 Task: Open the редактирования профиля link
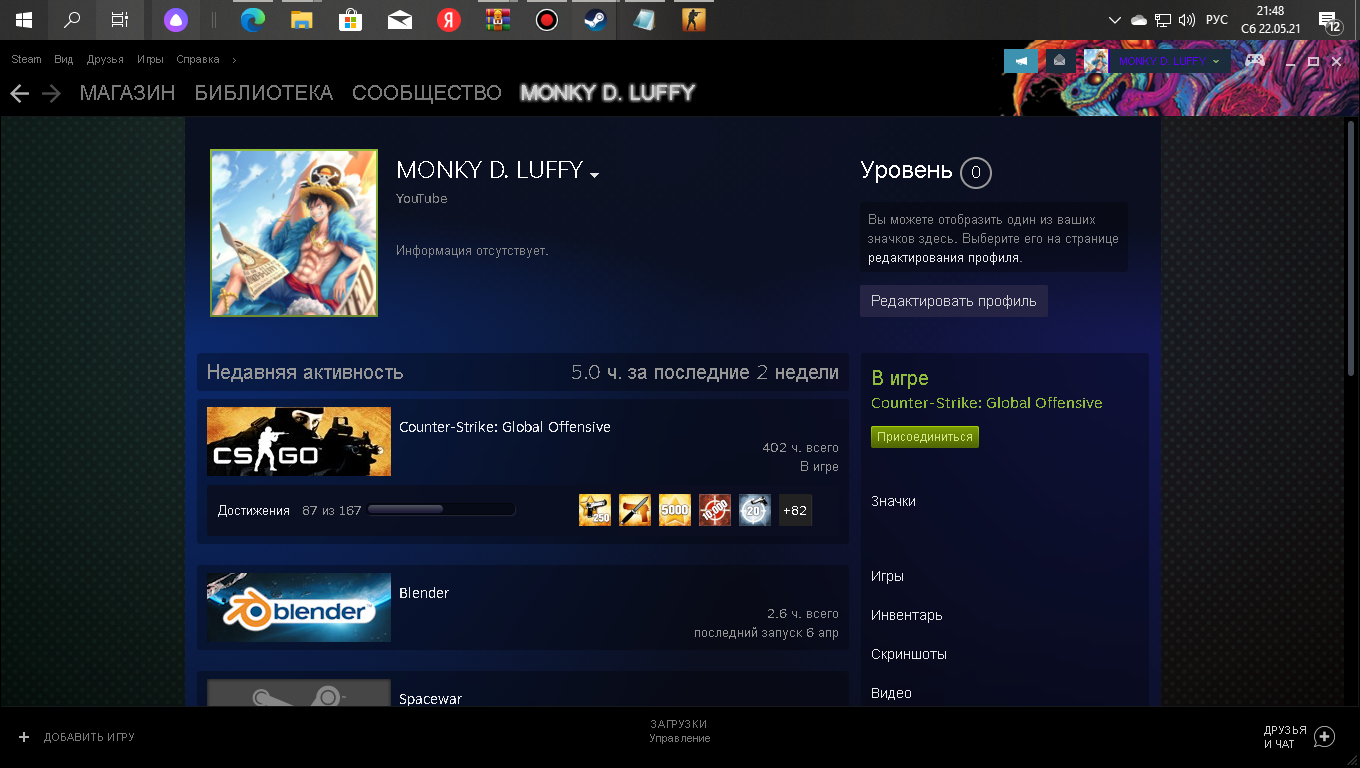945,257
